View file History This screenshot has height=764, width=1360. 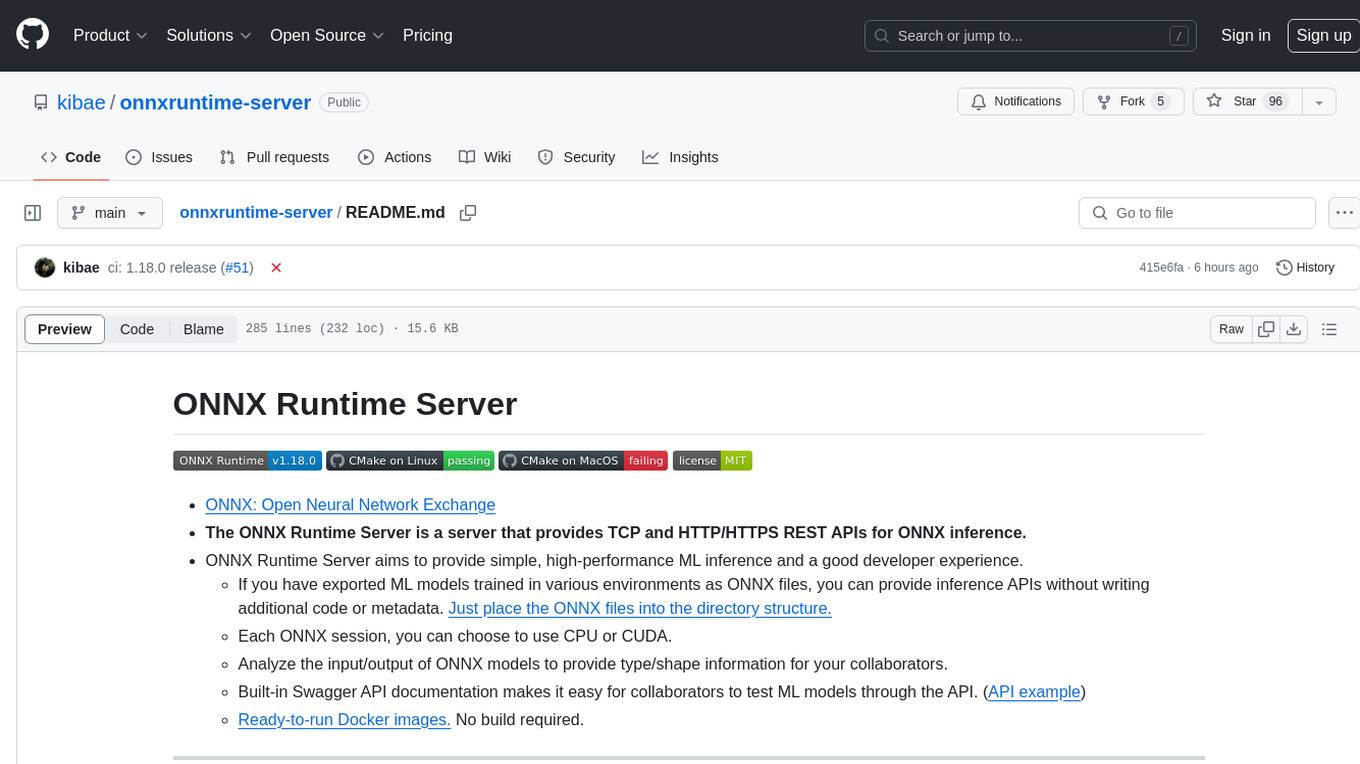click(x=1305, y=267)
